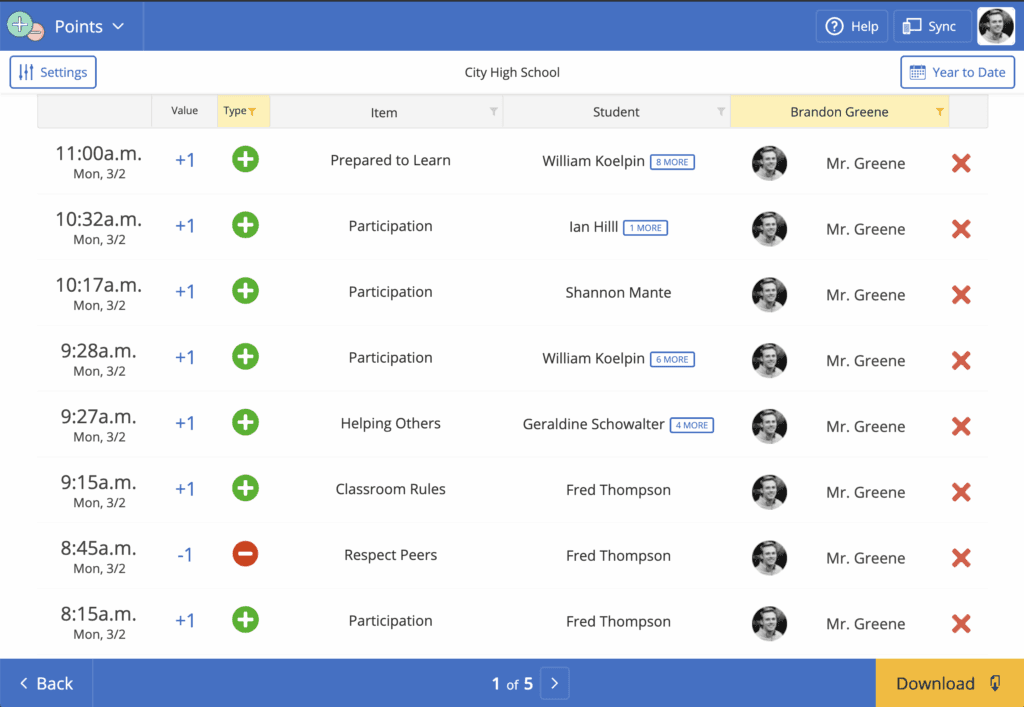
Task: Click the green plus icon for 9:28a.m.
Action: [x=246, y=357]
